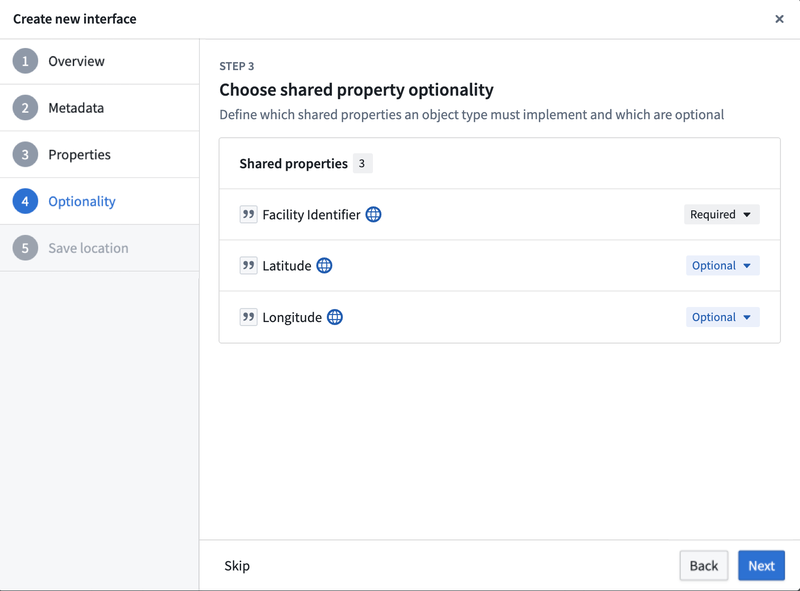800x591 pixels.
Task: Click the string type icon beside Latitude
Action: point(248,266)
